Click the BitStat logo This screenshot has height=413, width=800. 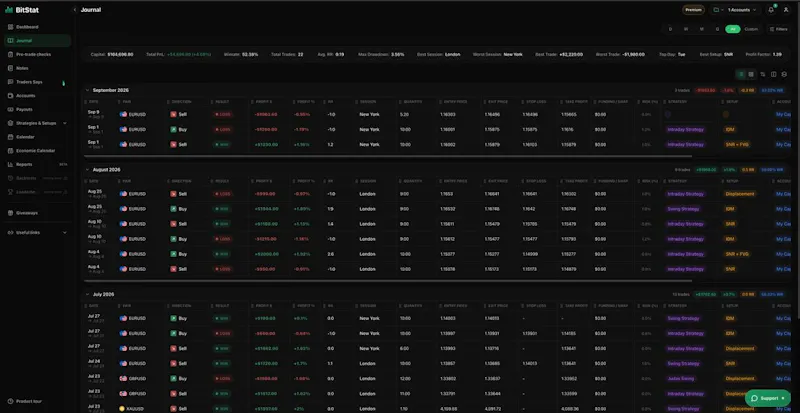[22, 10]
